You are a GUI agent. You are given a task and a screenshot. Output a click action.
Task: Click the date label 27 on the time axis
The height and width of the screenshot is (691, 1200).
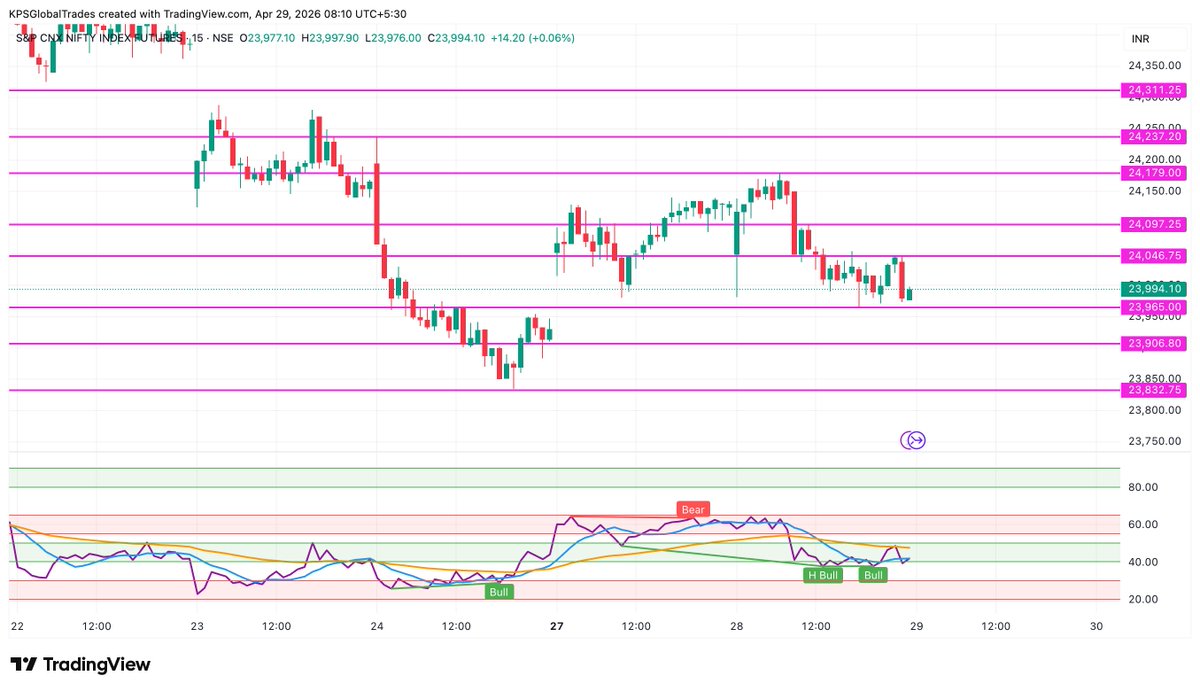point(555,626)
